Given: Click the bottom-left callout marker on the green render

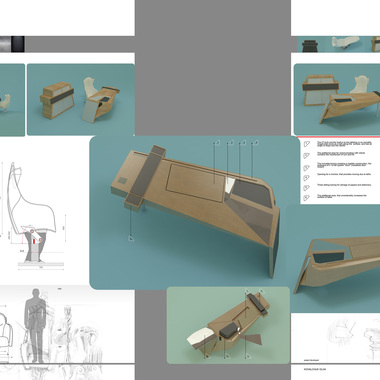Looking at the screenshot, I should [207, 356].
